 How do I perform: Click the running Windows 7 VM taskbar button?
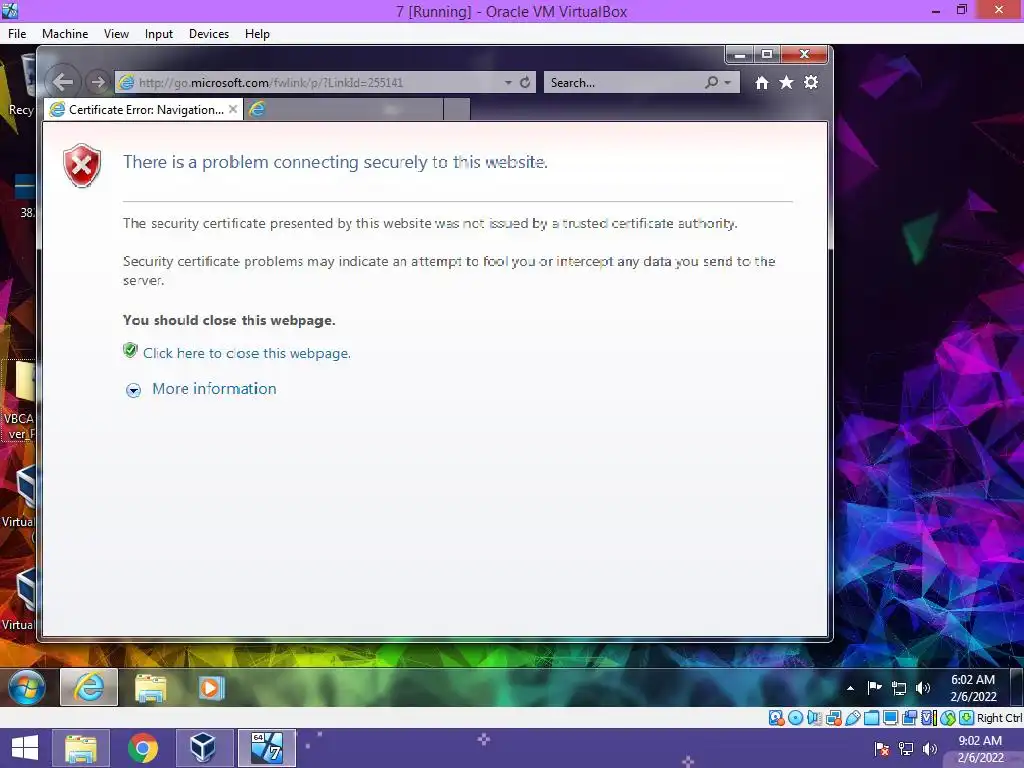(x=266, y=748)
